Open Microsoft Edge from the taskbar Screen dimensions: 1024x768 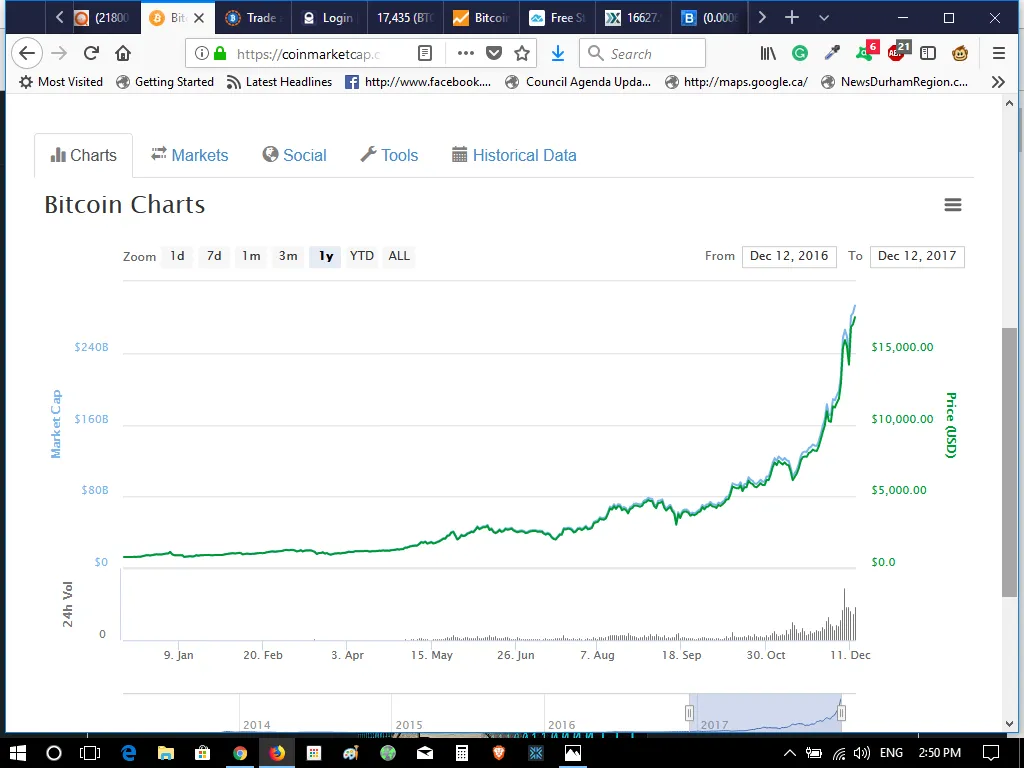click(x=129, y=753)
